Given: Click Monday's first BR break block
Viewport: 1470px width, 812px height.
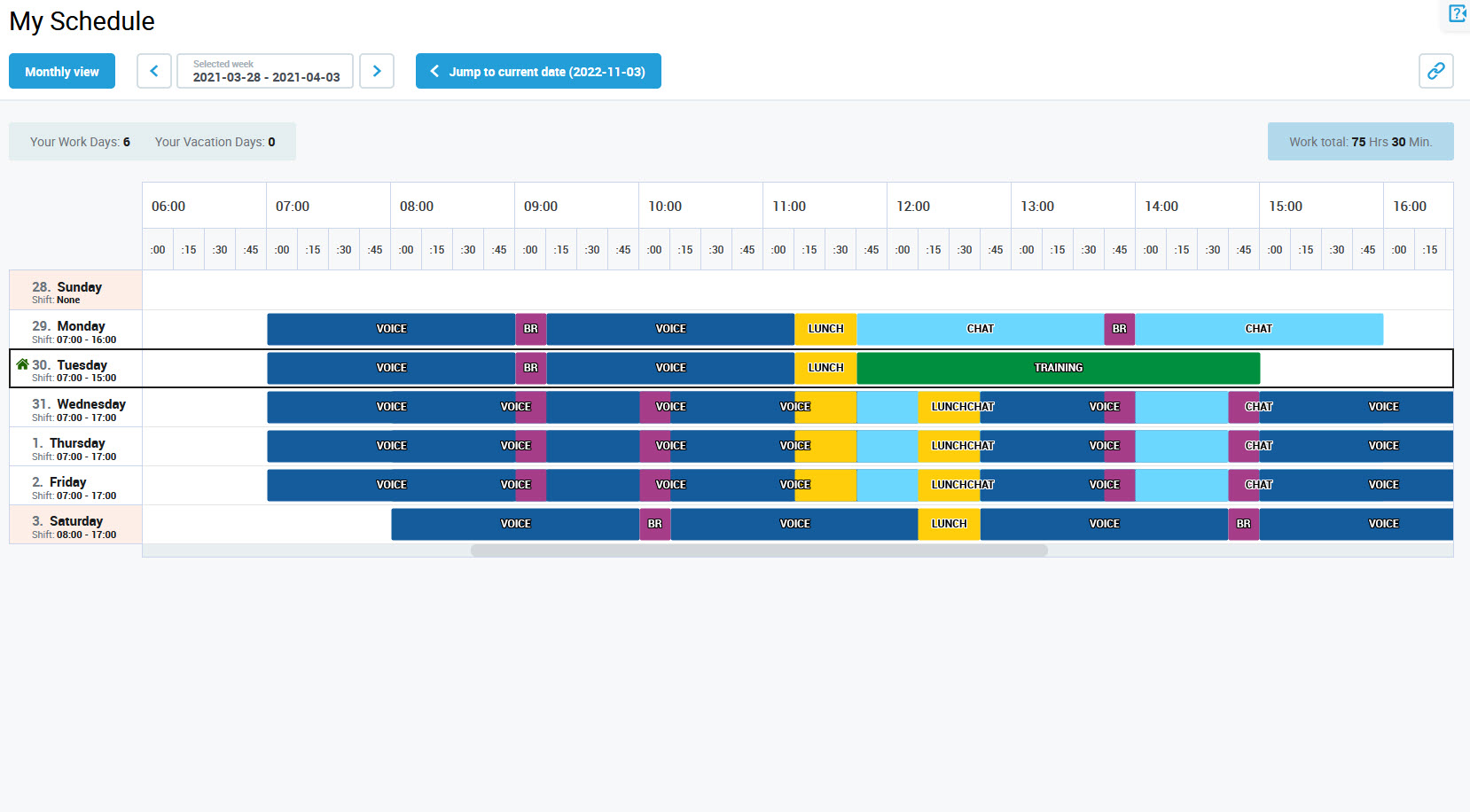Looking at the screenshot, I should [530, 329].
